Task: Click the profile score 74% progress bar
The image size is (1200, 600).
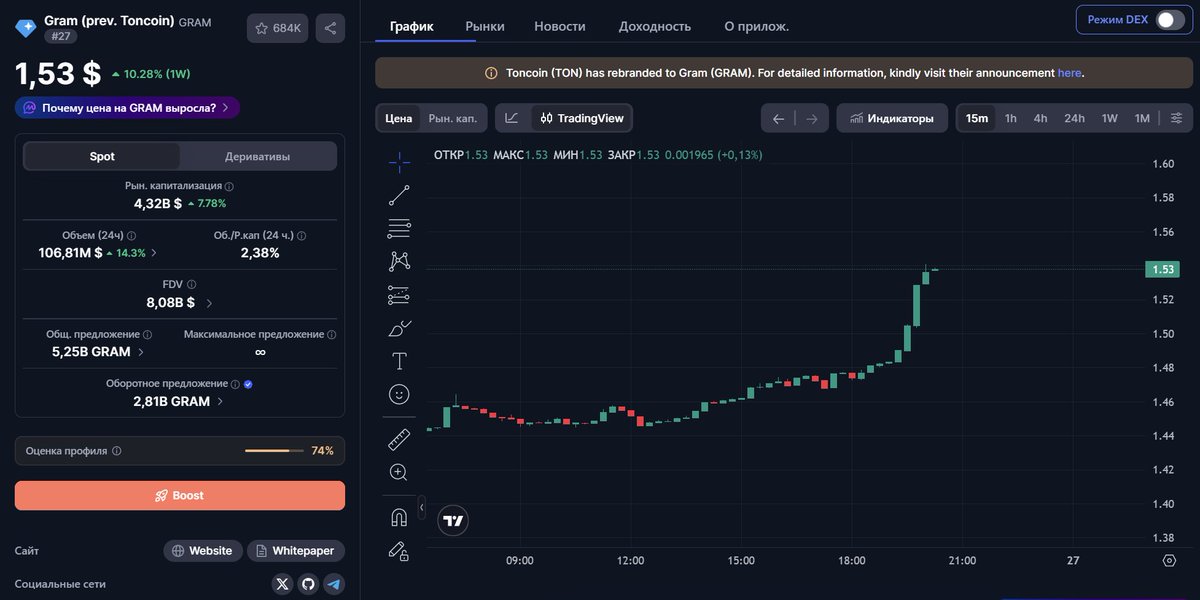Action: click(x=274, y=451)
